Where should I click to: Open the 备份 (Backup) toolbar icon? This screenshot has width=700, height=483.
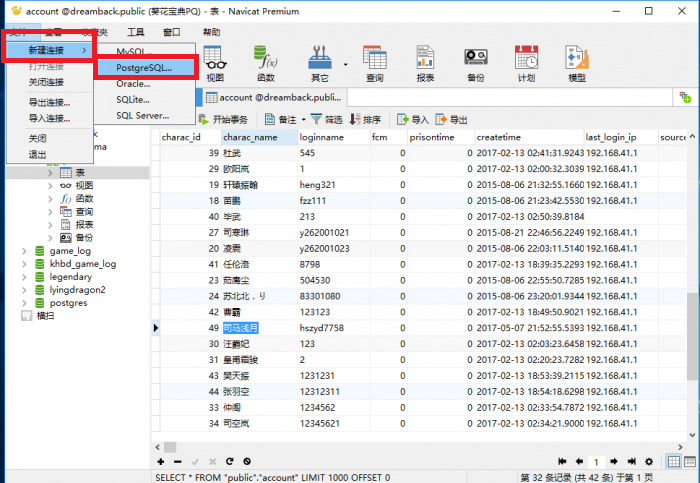(476, 62)
